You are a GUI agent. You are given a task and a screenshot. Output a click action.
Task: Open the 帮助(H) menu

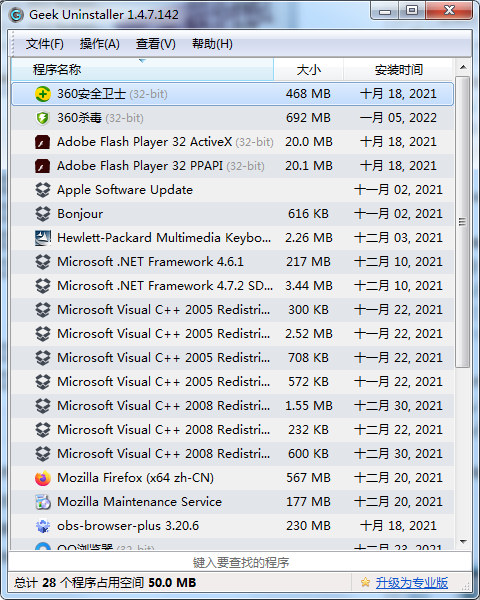(212, 44)
